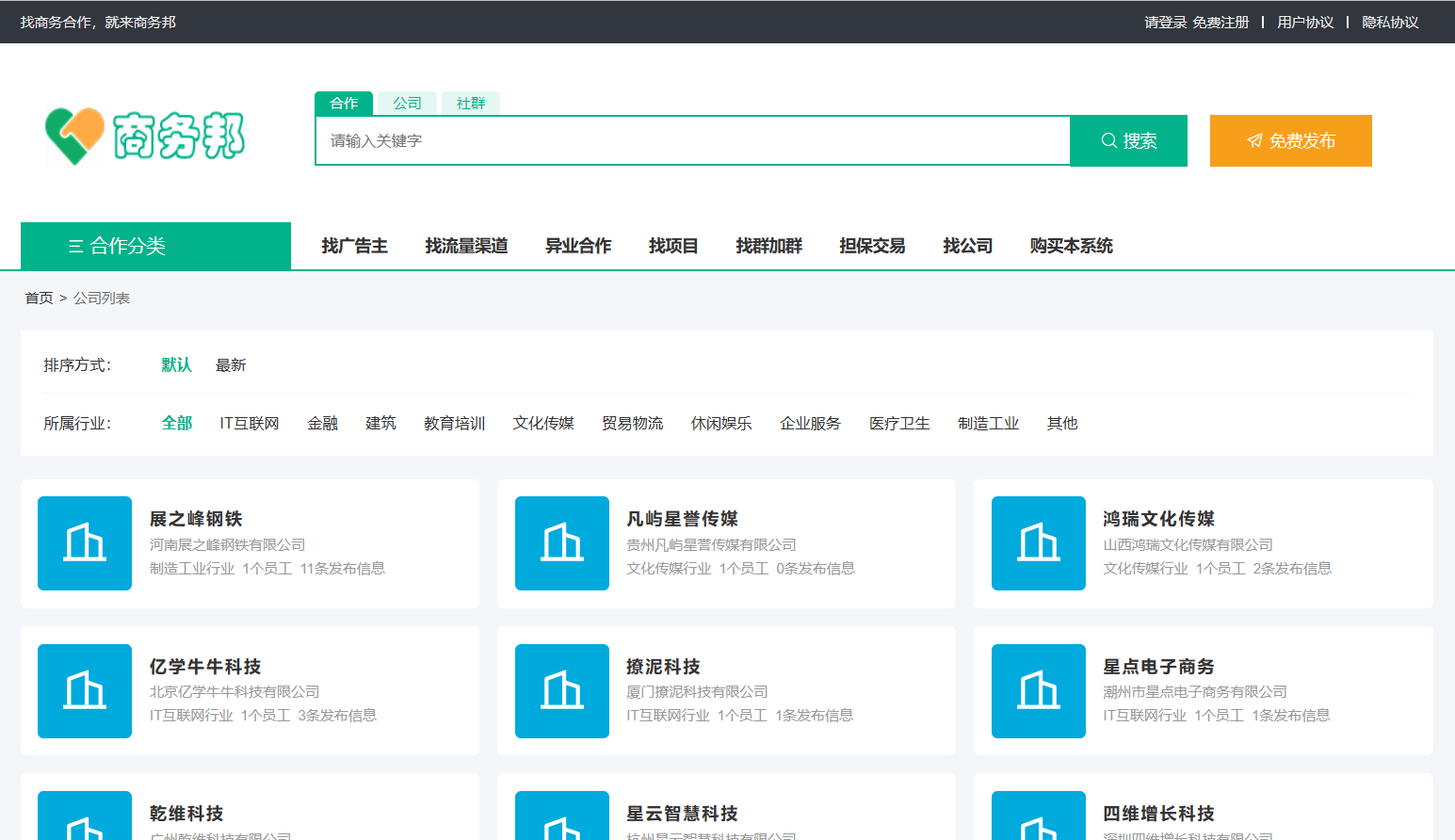Filter industry by IT互联网

250,424
